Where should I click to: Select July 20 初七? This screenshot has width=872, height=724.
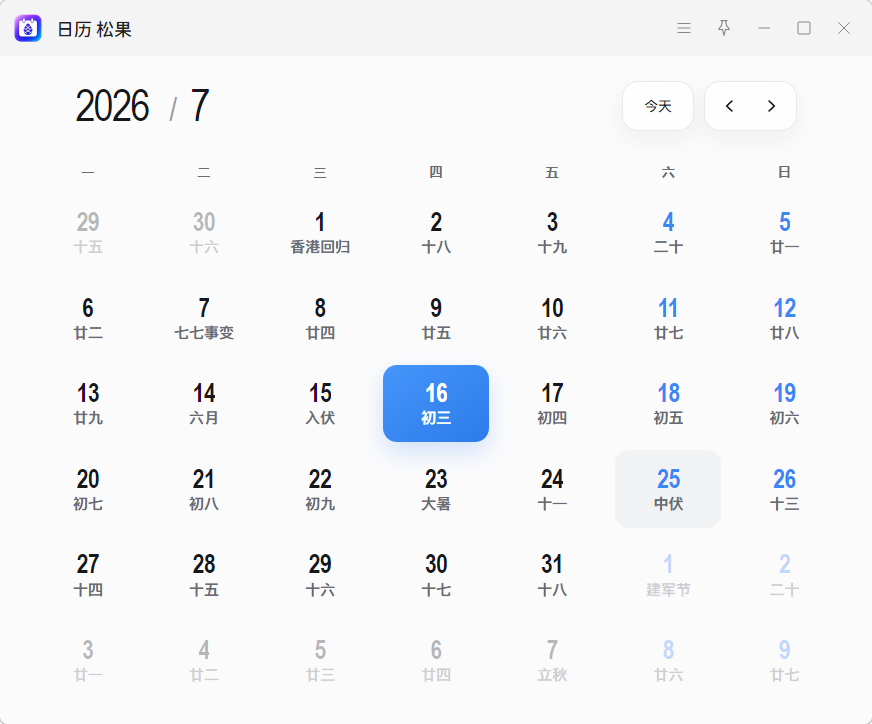88,489
